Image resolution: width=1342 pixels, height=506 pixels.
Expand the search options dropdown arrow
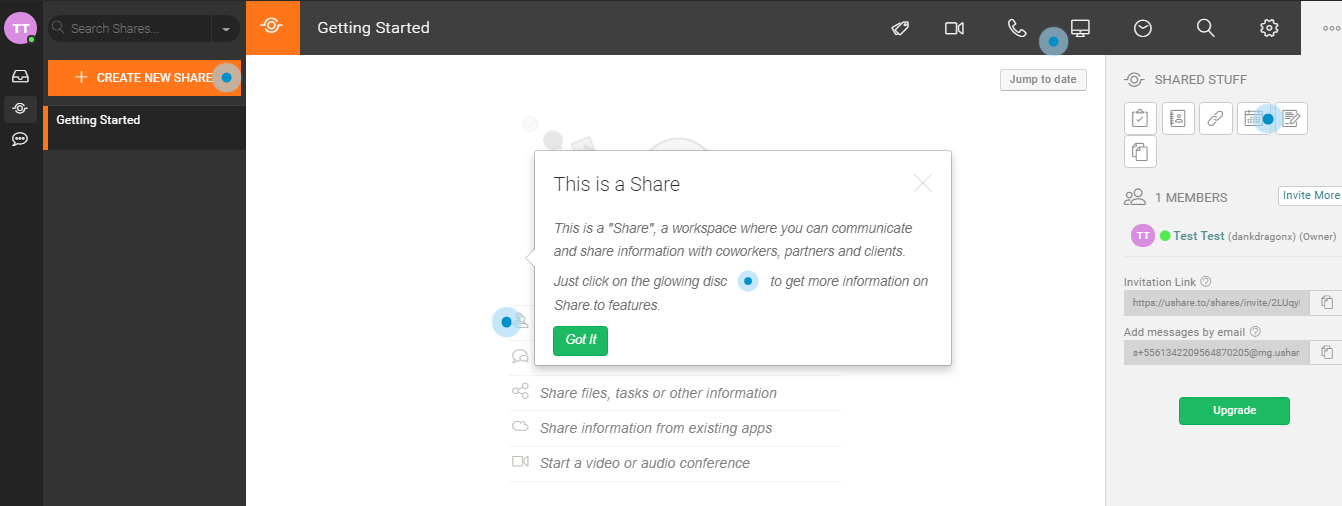tap(226, 29)
